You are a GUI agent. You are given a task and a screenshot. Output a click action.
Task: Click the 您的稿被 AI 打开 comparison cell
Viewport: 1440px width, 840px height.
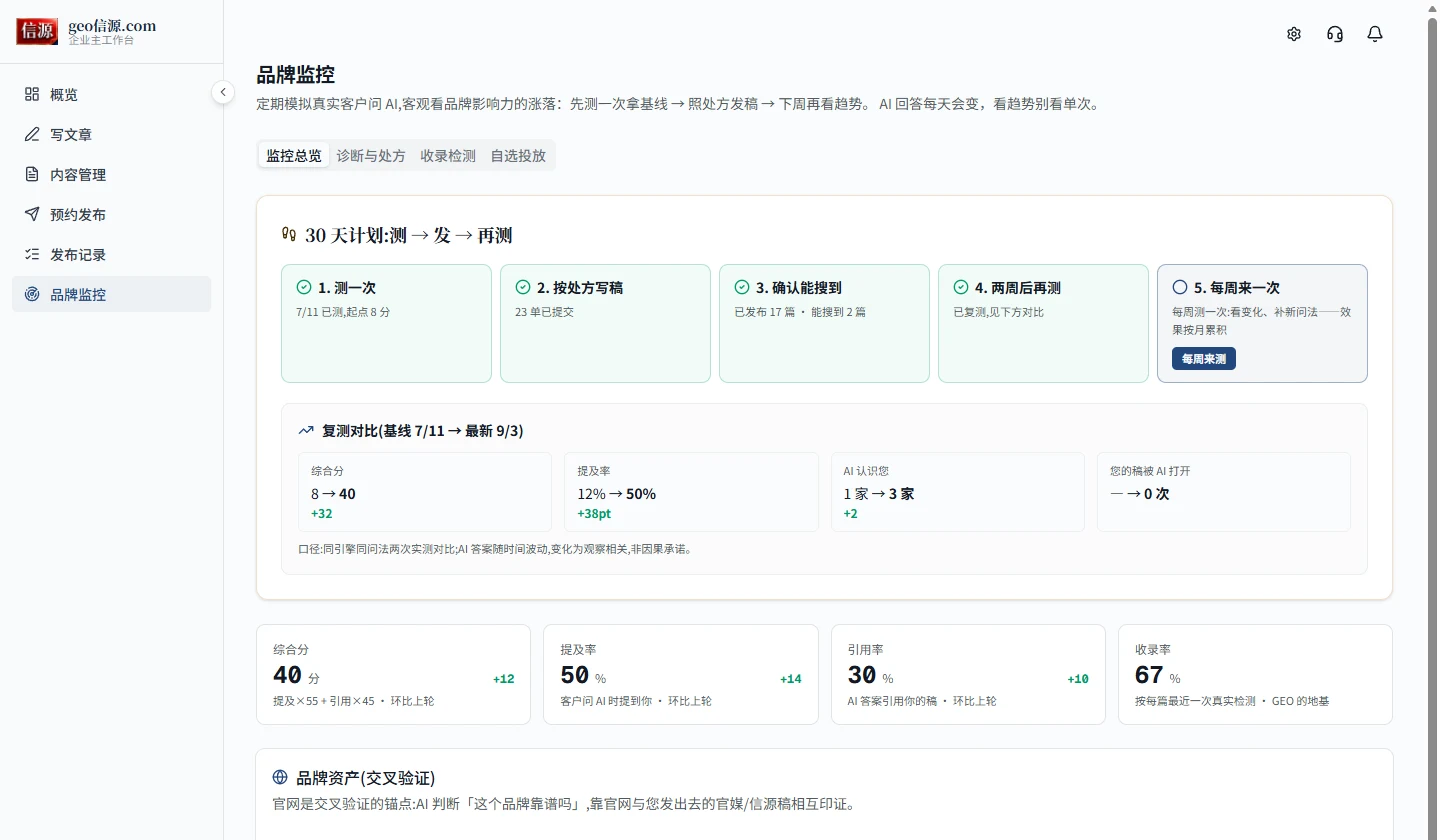1224,492
